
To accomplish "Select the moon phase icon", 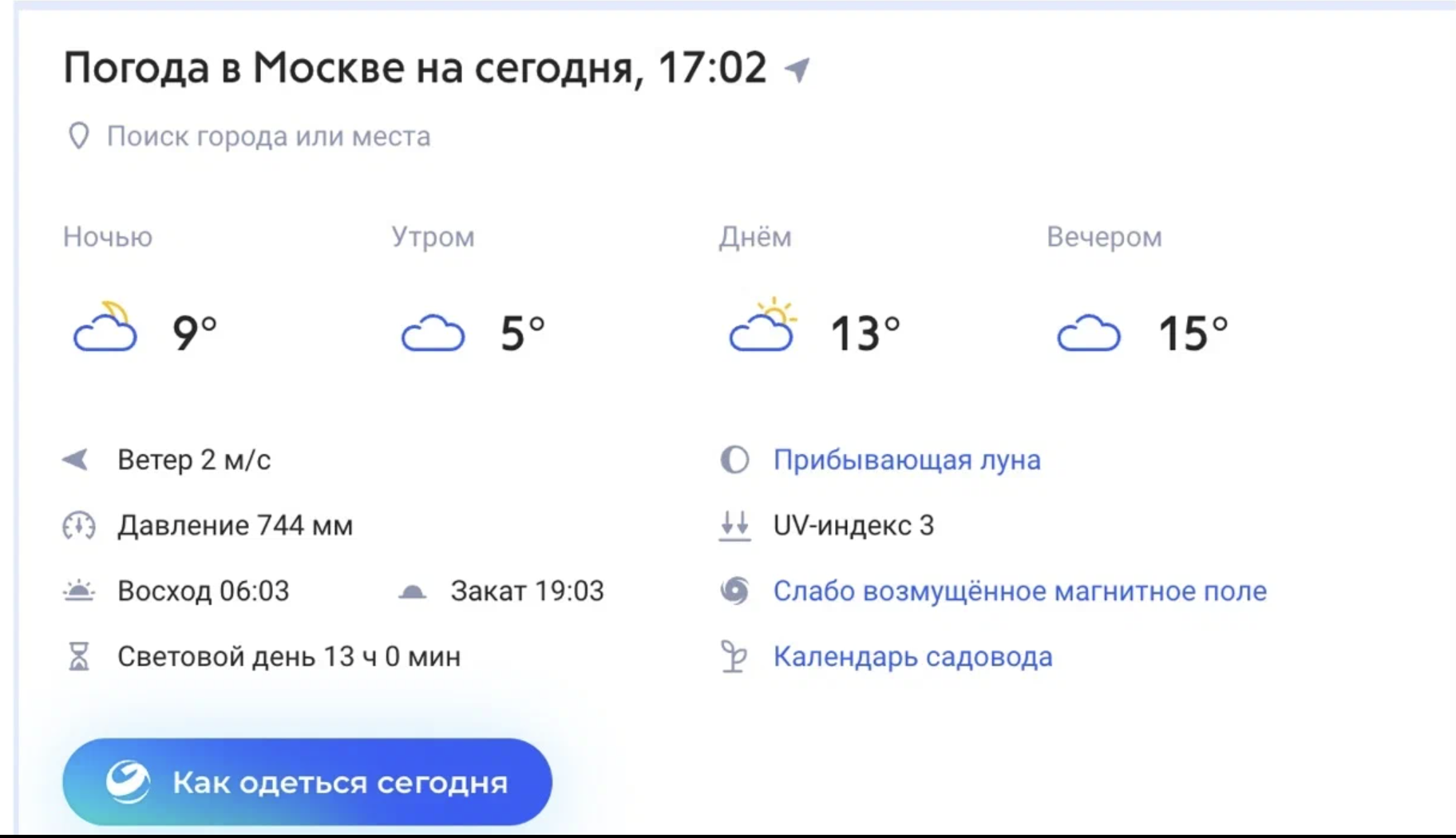I will point(734,460).
